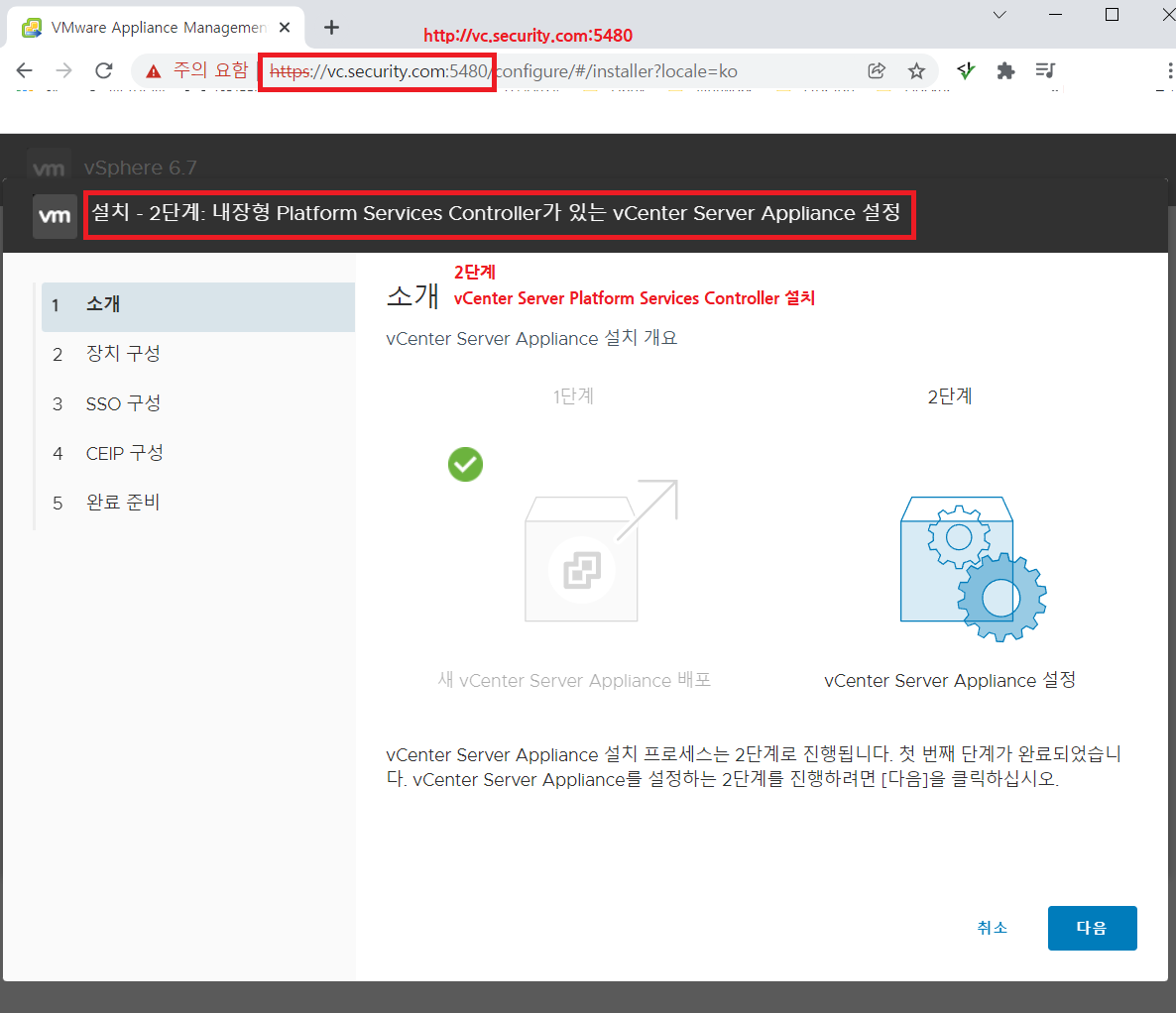Close the VMware Appliance Management tab
Image resolution: width=1176 pixels, height=1013 pixels.
285,28
